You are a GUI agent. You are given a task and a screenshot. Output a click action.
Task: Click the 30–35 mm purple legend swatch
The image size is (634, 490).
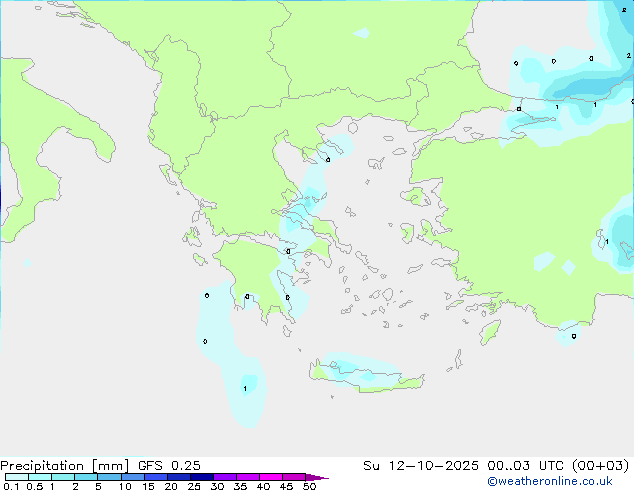[225, 477]
